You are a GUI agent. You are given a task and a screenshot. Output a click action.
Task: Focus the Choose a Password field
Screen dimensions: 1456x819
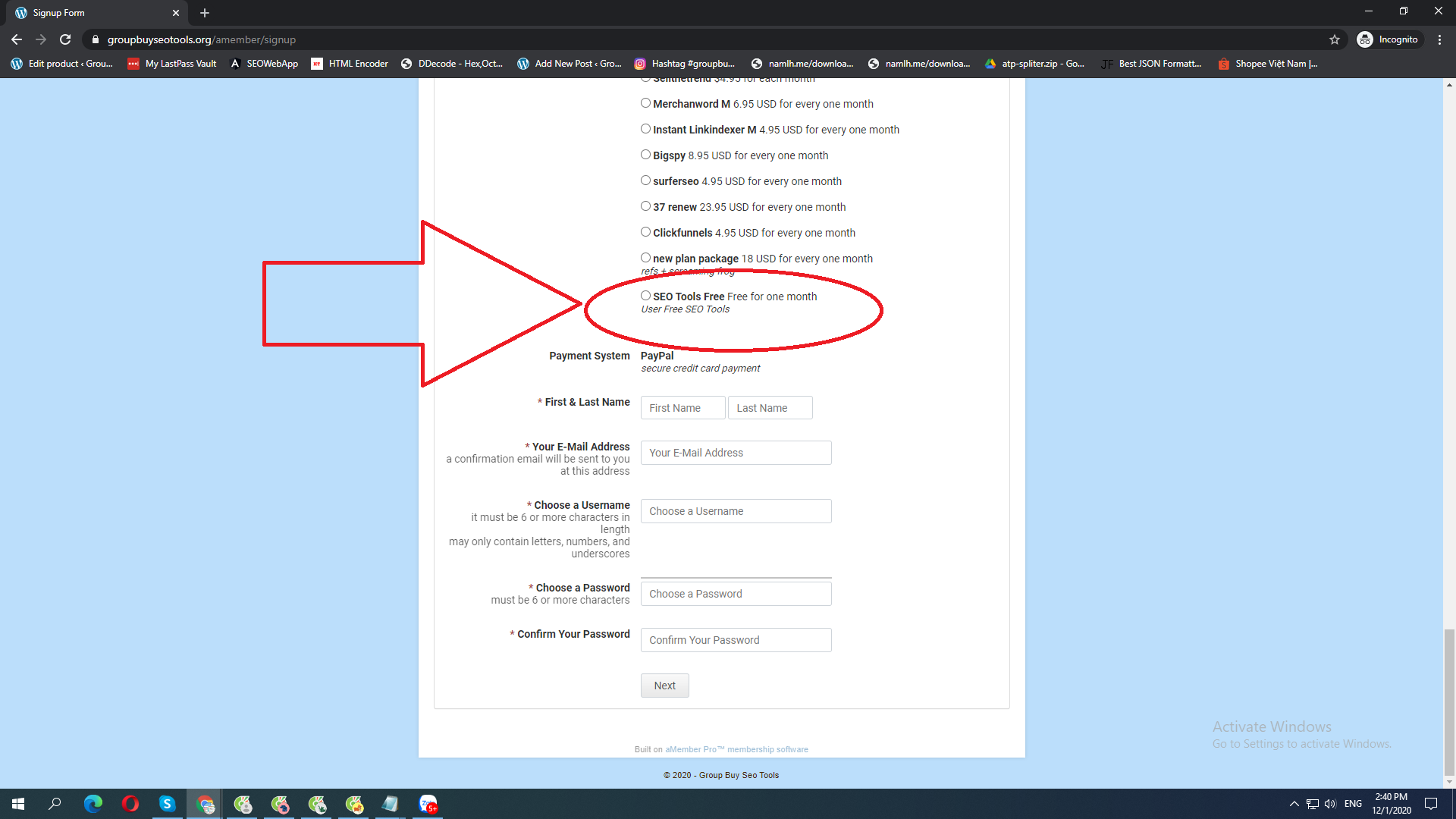[x=736, y=594]
